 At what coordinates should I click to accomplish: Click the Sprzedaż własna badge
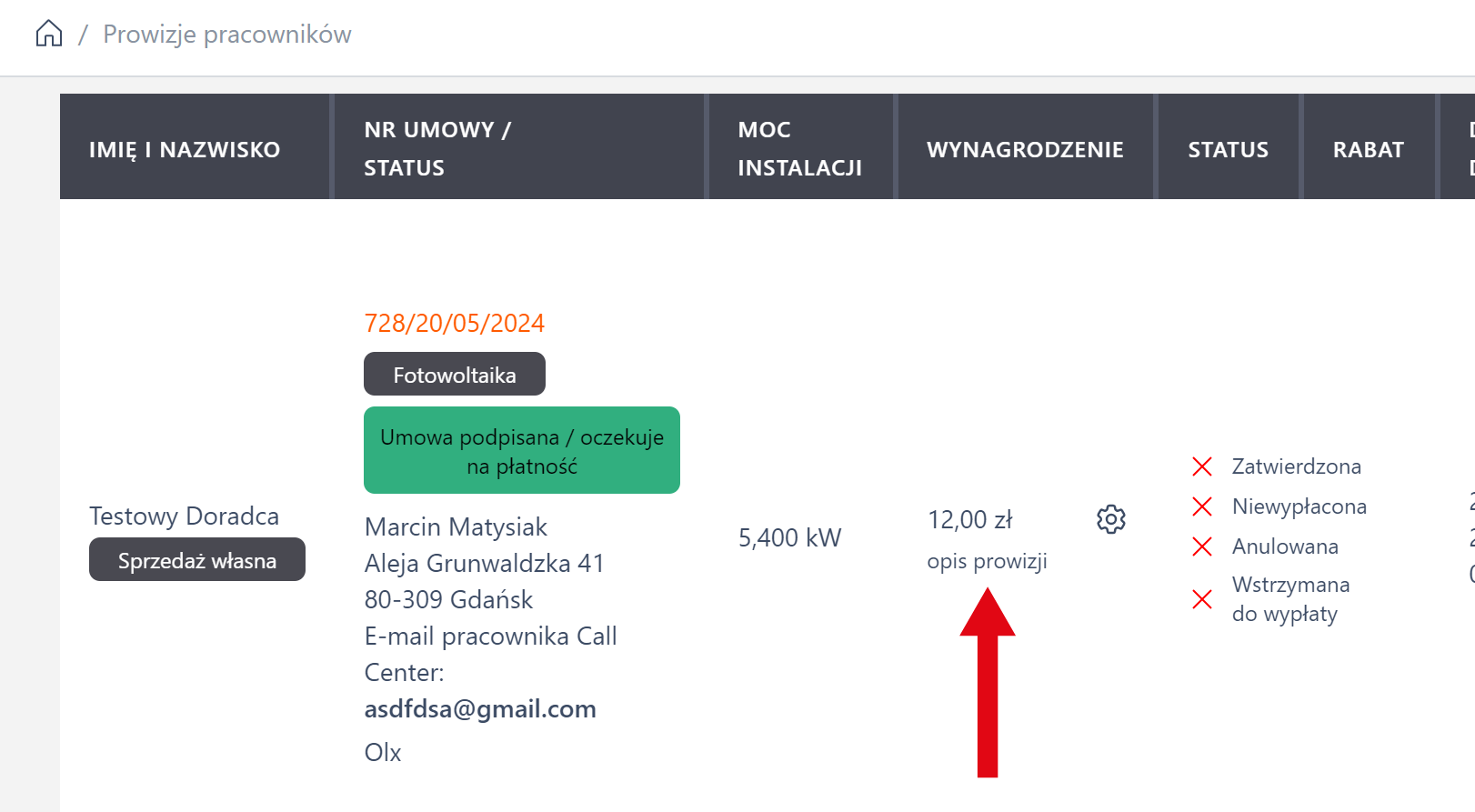coord(196,560)
